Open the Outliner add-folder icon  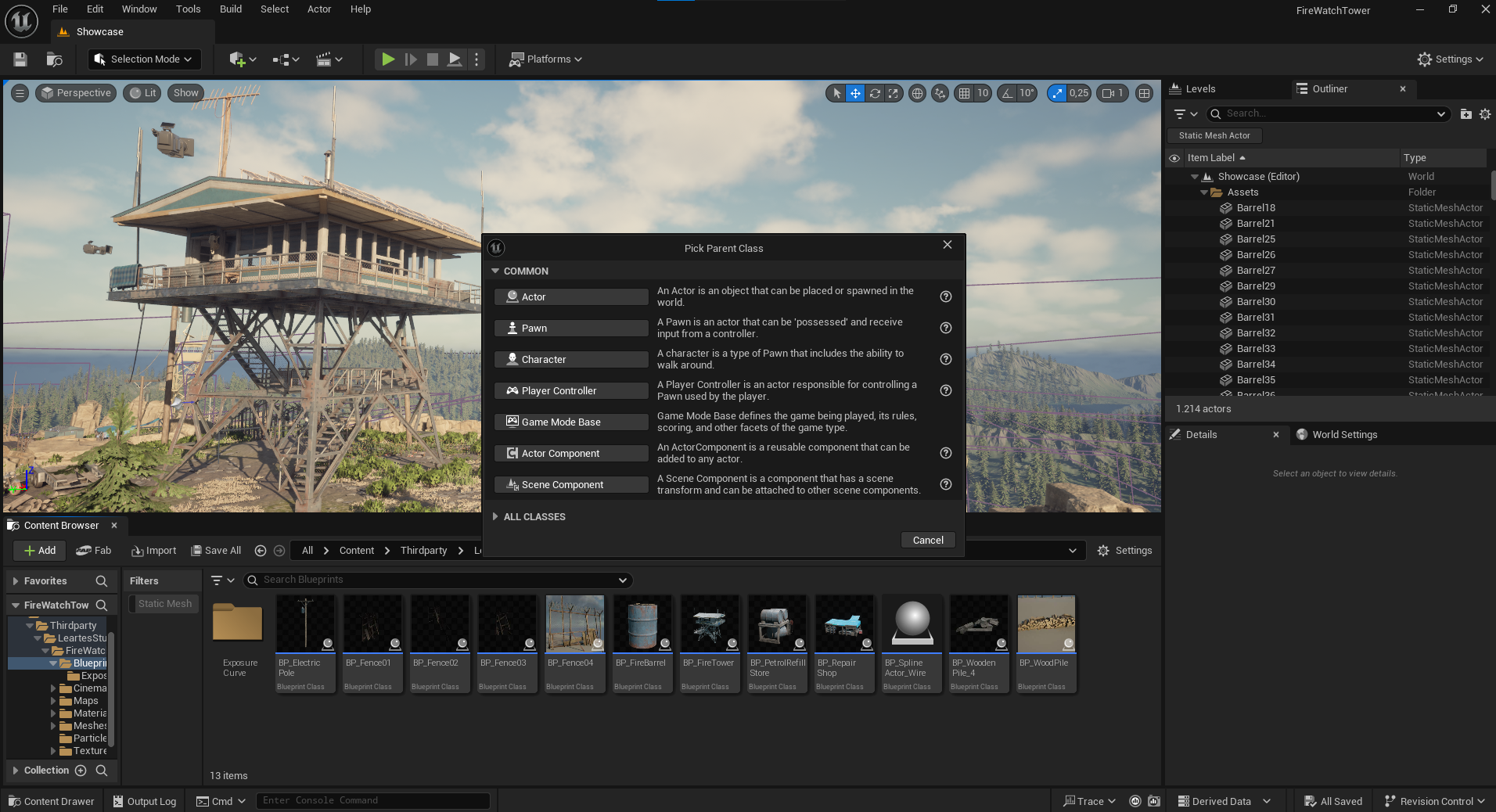1465,114
